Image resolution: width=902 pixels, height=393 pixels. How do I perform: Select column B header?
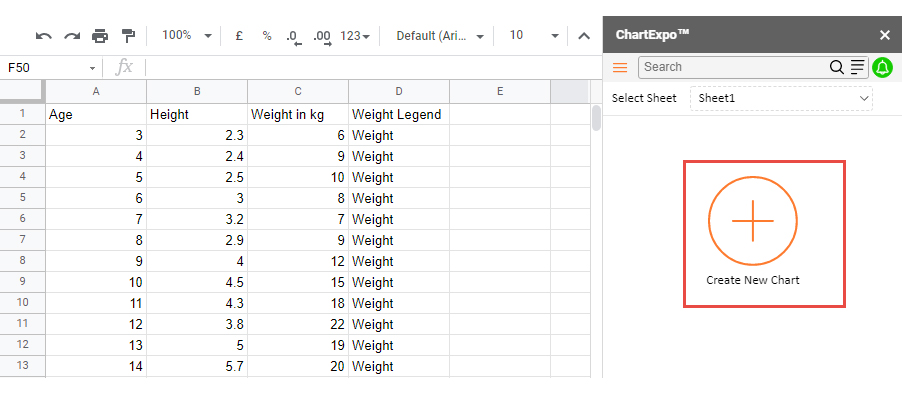point(197,91)
